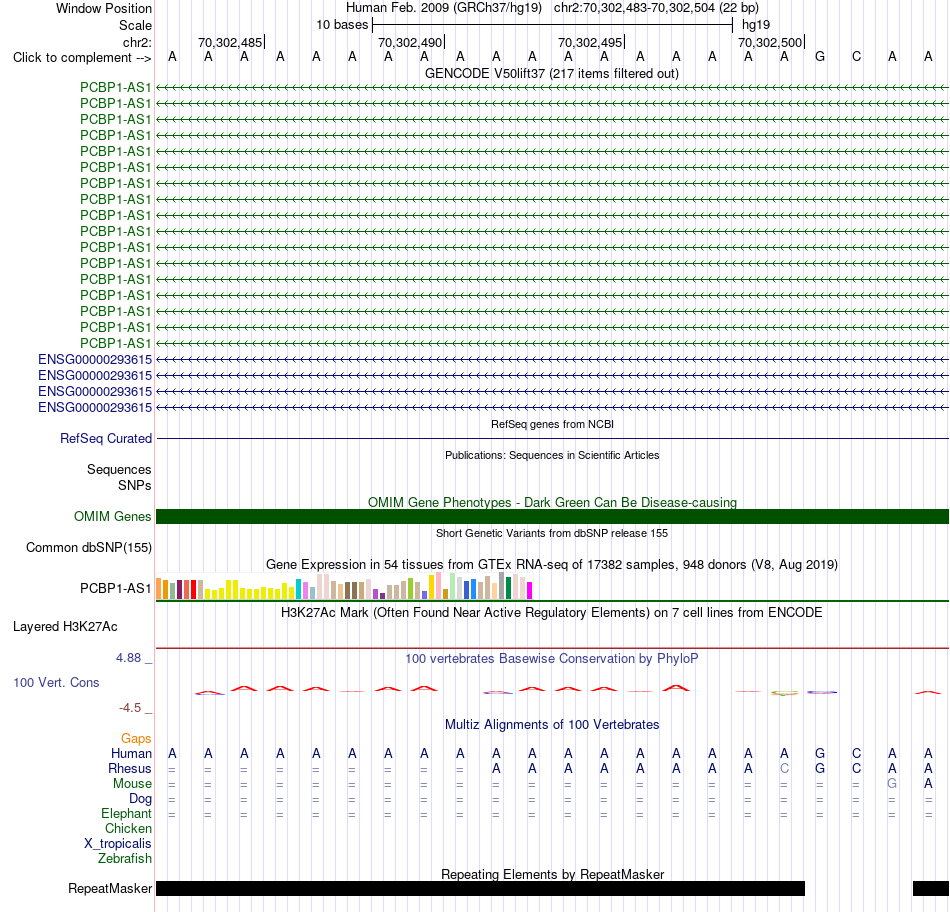Click the 'Mouse' alignment row label
Screen dimensions: 950x912
[x=132, y=784]
